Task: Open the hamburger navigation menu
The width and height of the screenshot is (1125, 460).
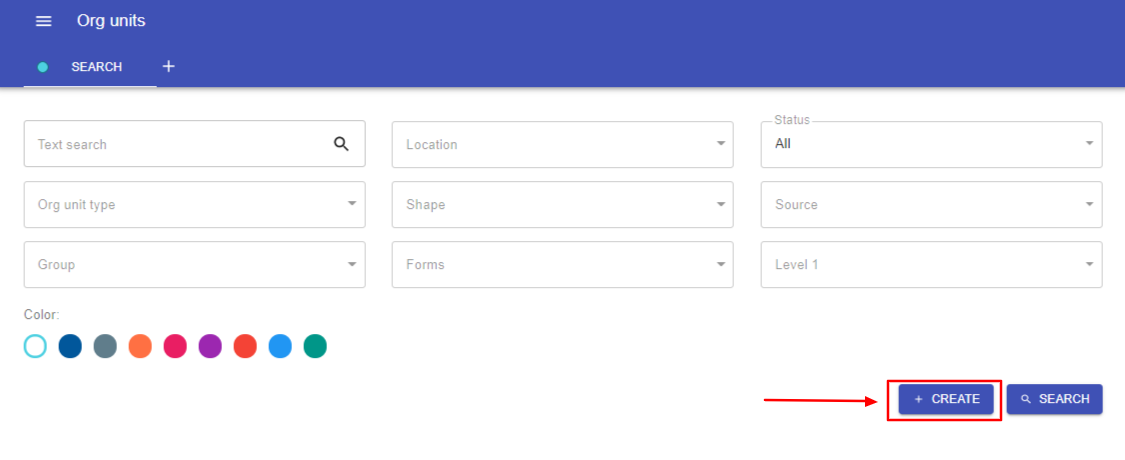Action: tap(44, 22)
